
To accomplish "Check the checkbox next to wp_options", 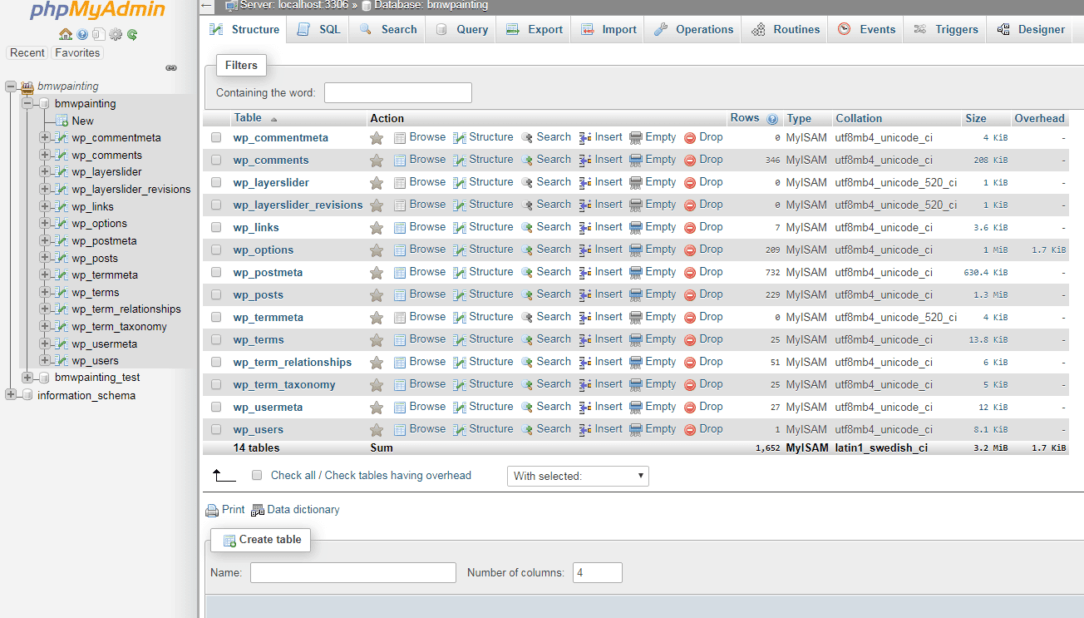I will [x=216, y=249].
